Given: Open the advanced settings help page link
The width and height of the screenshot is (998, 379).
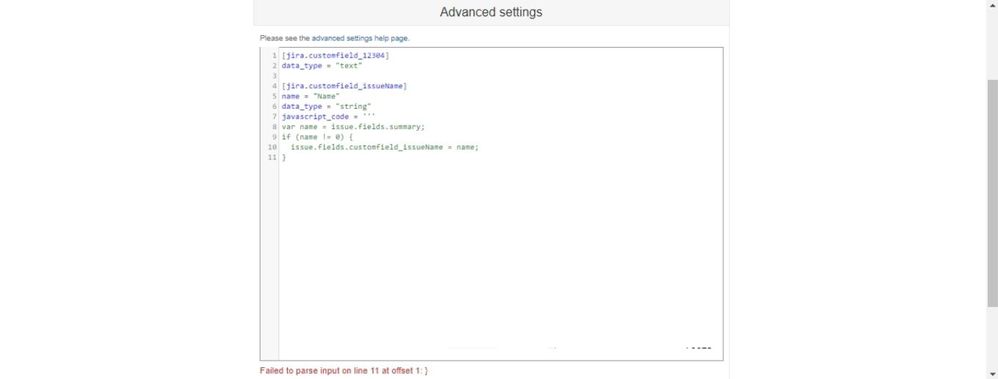Looking at the screenshot, I should coord(360,38).
